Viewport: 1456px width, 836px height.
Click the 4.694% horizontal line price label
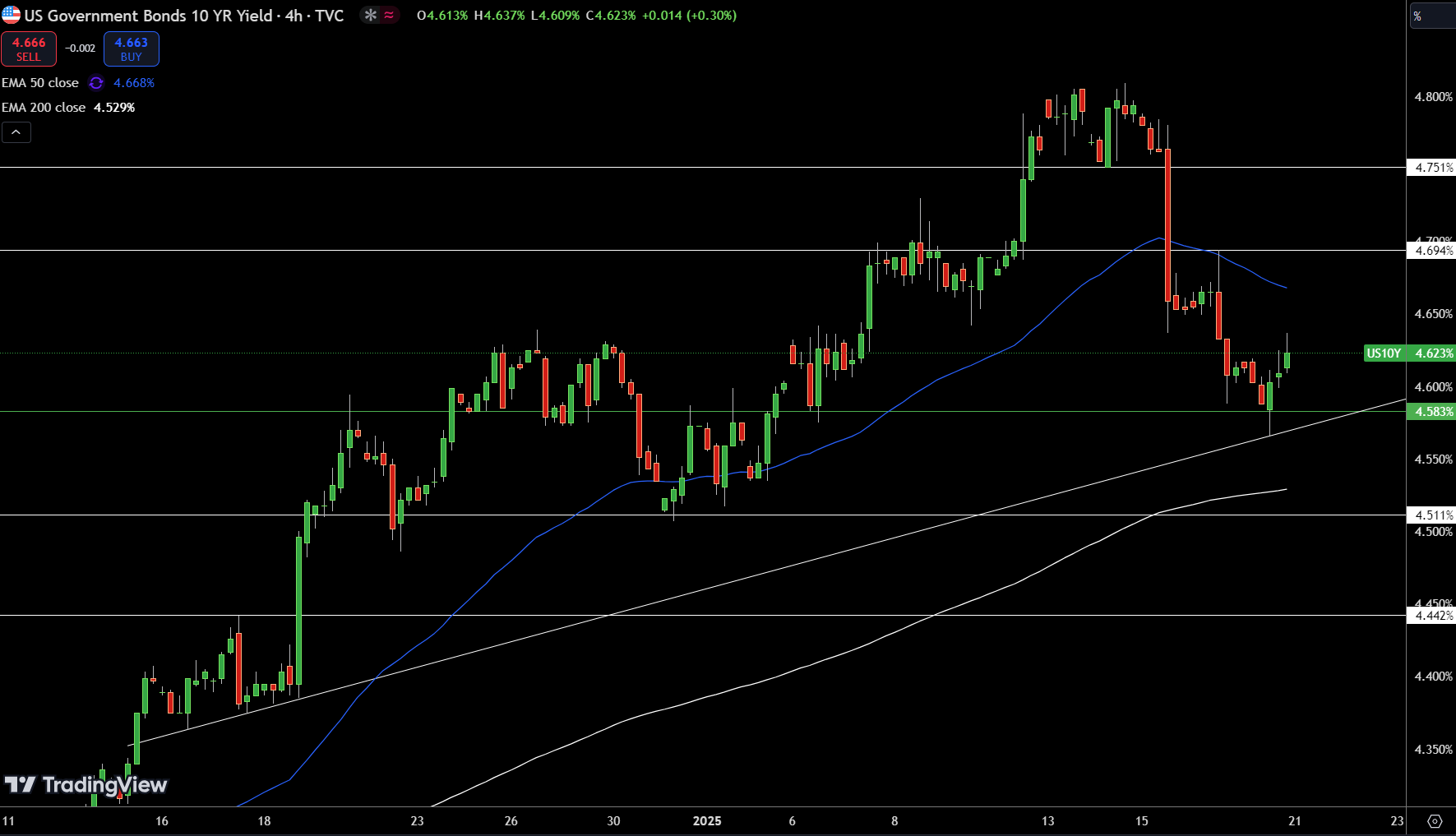click(1431, 251)
